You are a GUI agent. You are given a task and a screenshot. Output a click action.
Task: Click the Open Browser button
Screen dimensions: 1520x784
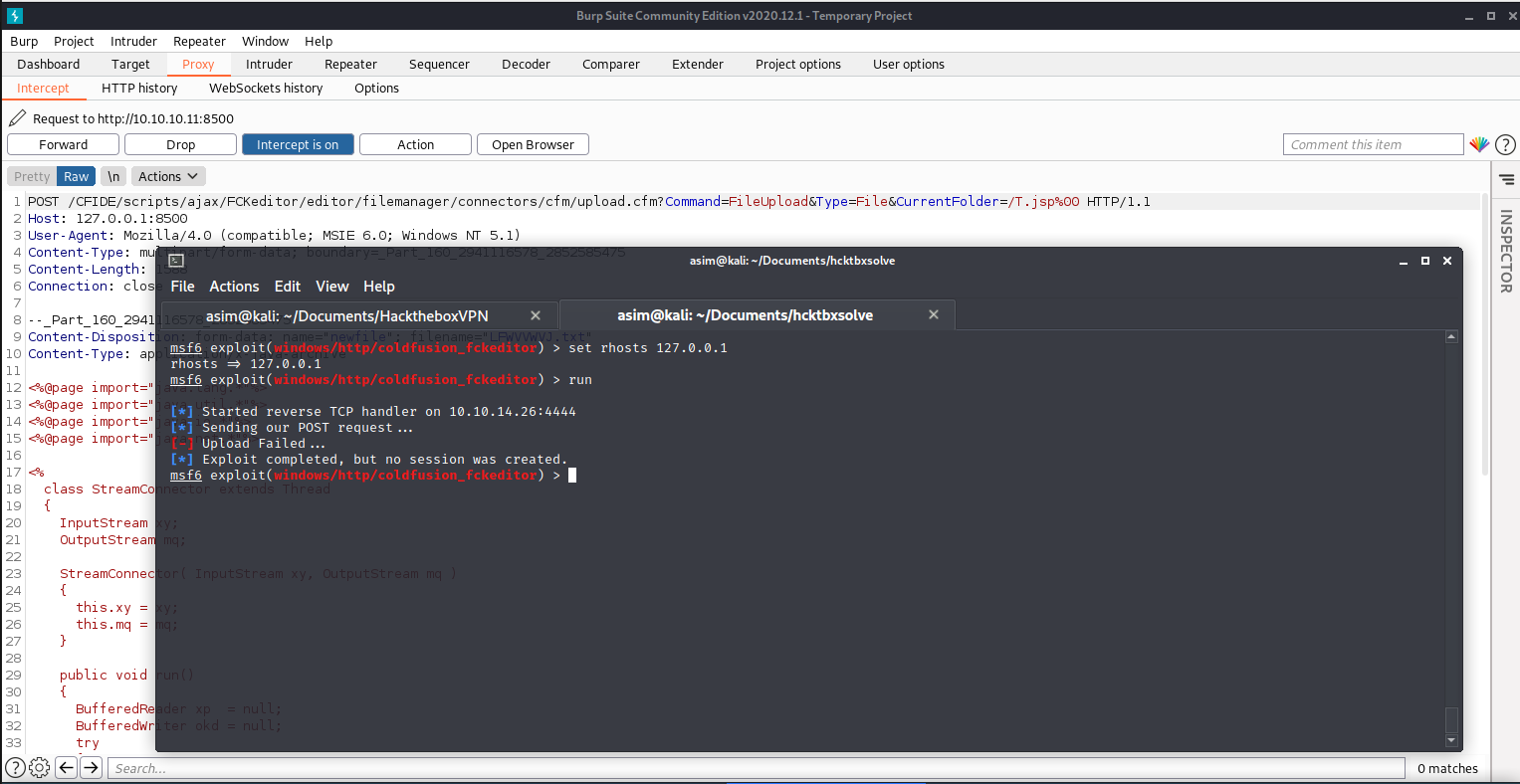pos(533,144)
